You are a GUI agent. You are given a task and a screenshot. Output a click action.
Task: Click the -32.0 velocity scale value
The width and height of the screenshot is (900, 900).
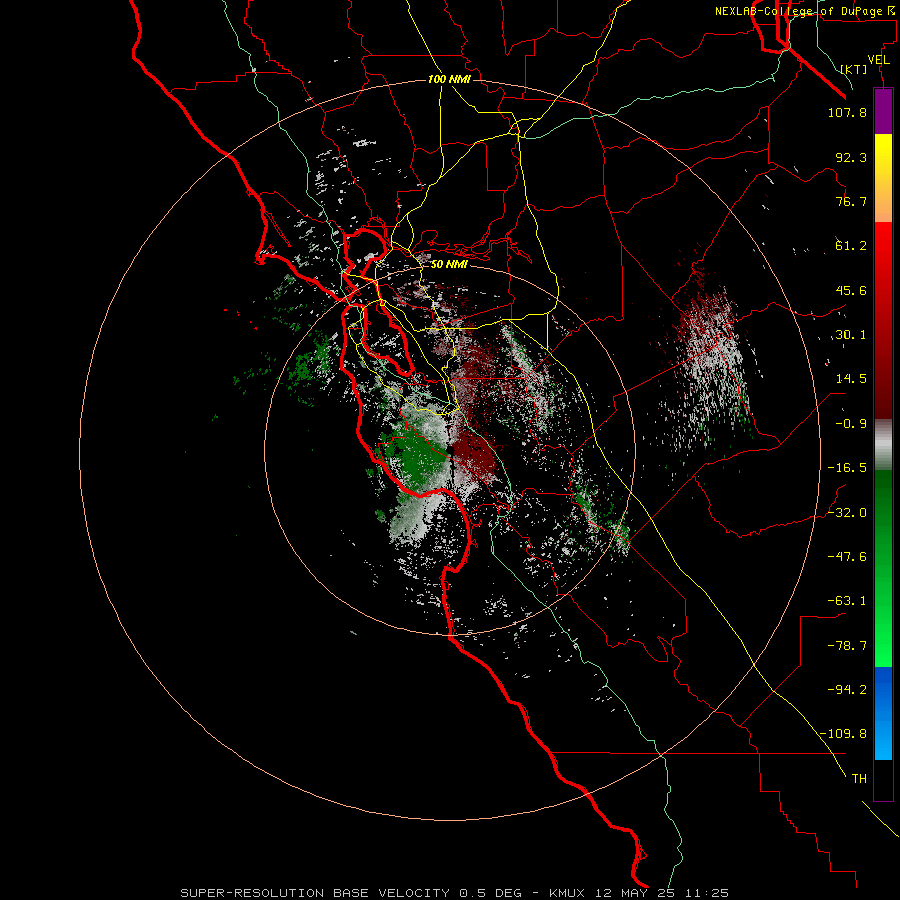point(847,513)
